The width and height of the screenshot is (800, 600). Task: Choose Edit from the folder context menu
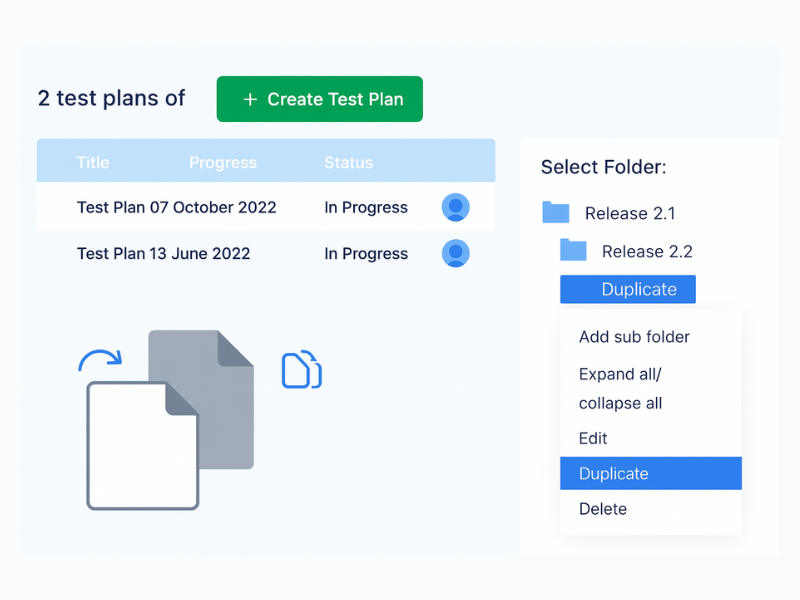click(x=592, y=438)
